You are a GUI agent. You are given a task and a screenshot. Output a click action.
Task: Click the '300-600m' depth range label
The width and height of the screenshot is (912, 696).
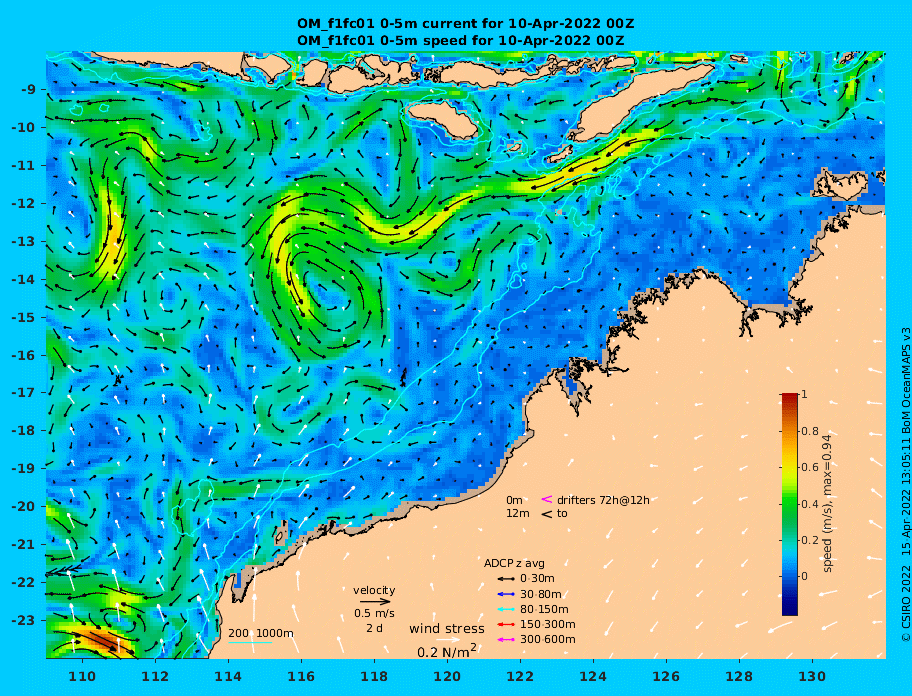[548, 640]
